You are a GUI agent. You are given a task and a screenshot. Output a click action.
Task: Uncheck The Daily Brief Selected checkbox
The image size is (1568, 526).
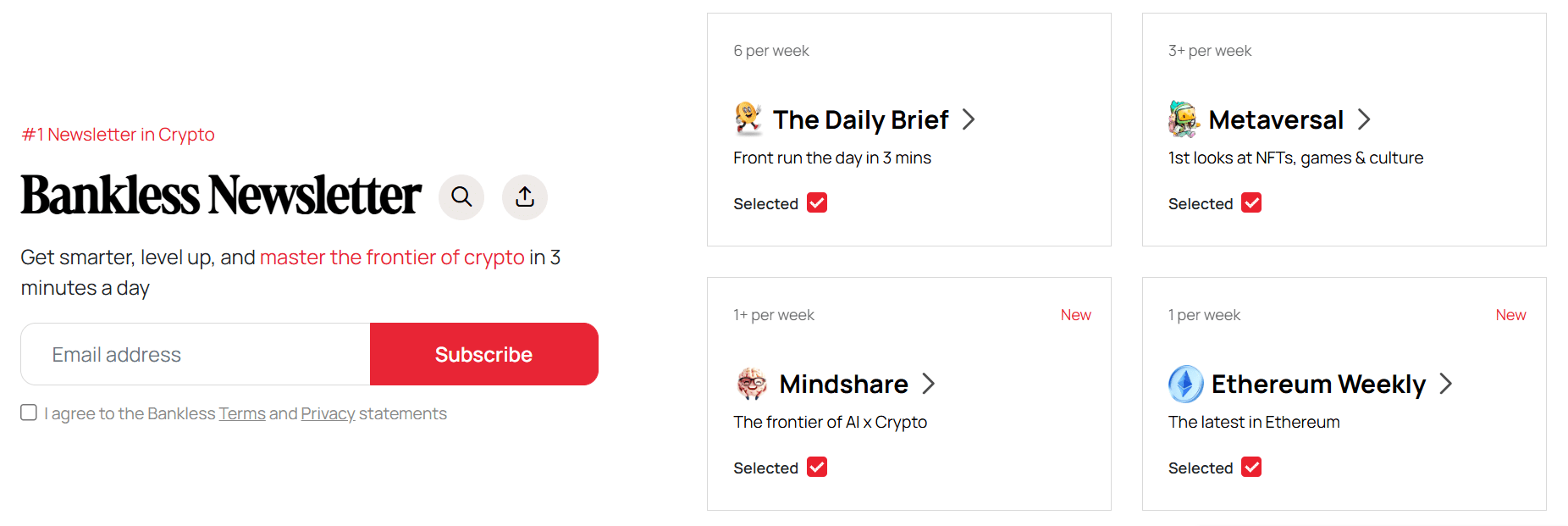pyautogui.click(x=817, y=203)
